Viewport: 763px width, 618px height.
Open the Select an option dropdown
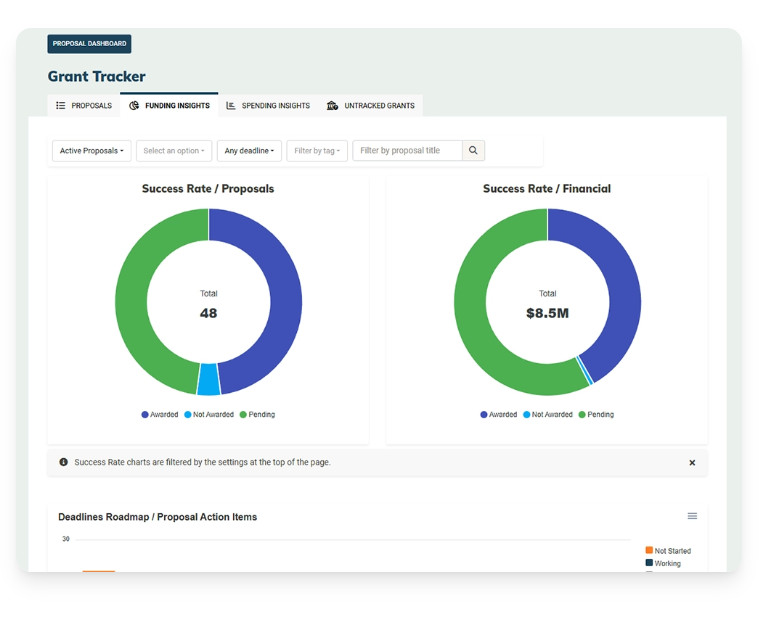(174, 151)
